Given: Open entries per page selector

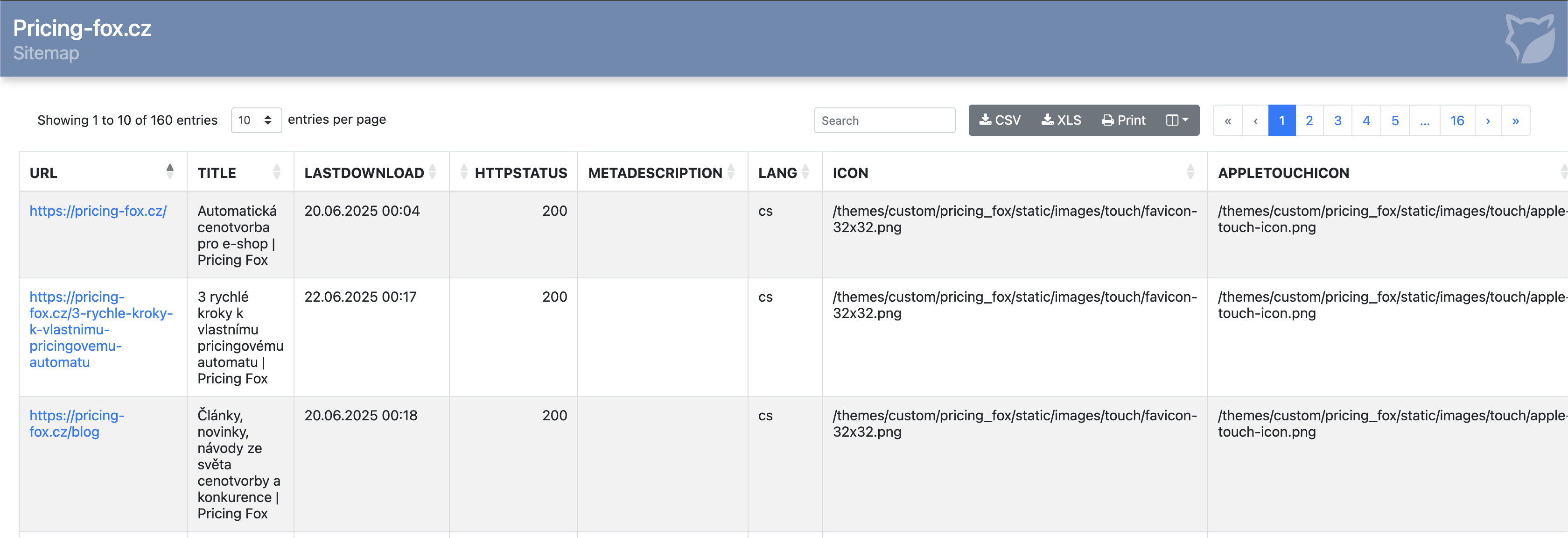Looking at the screenshot, I should click(256, 120).
